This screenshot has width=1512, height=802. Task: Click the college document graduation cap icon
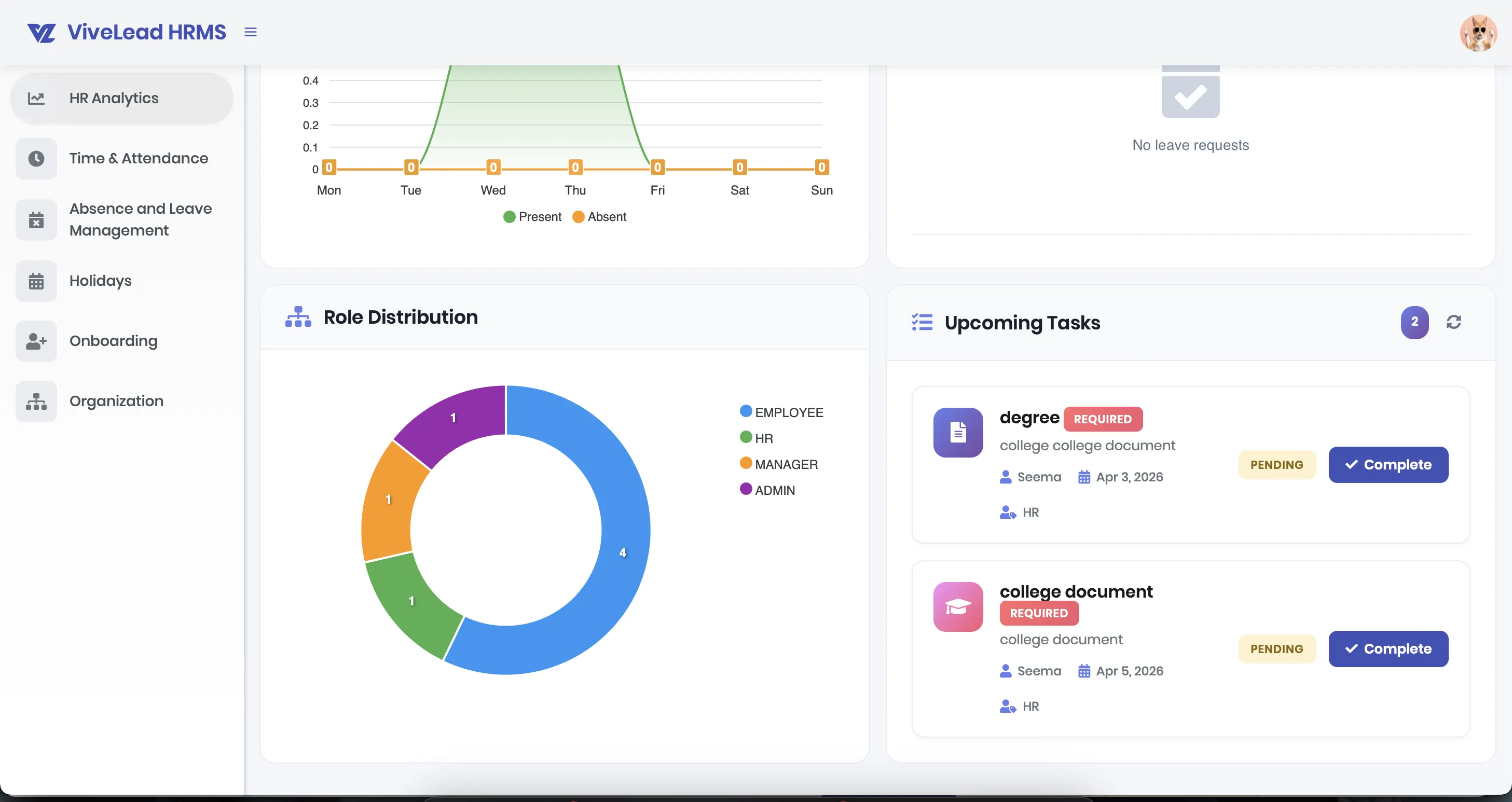[x=958, y=606]
